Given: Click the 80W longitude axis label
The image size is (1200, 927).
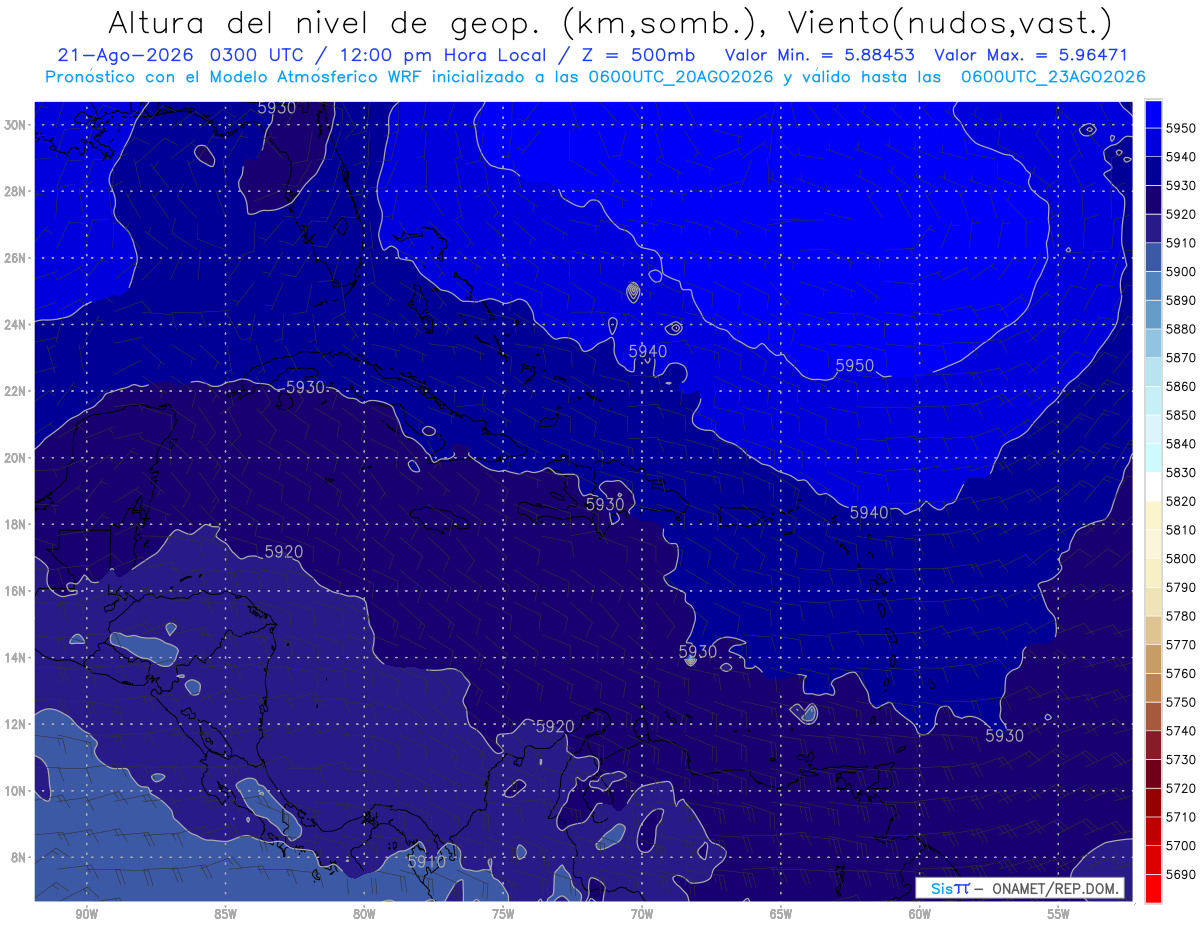Looking at the screenshot, I should tap(364, 914).
